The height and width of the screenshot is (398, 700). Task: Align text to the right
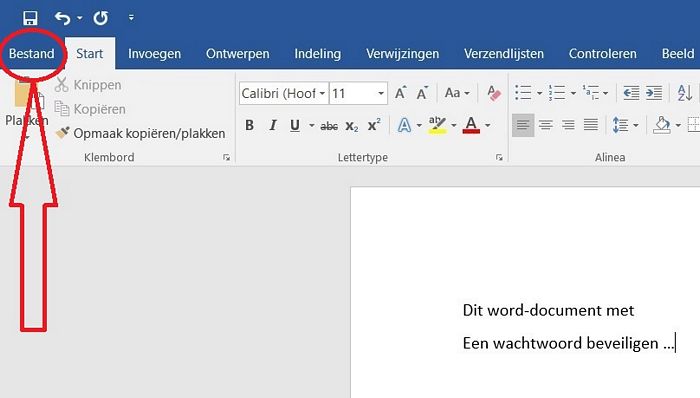(x=568, y=125)
